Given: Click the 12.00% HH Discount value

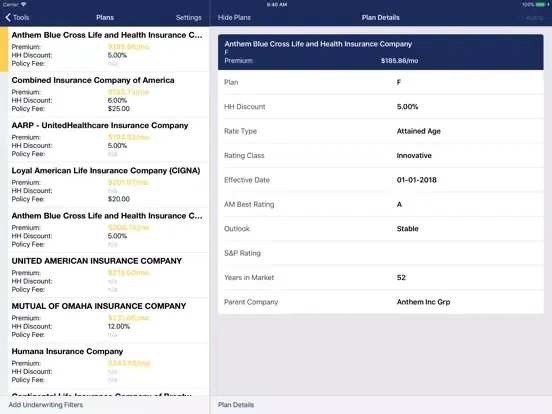Looking at the screenshot, I should [x=119, y=326].
